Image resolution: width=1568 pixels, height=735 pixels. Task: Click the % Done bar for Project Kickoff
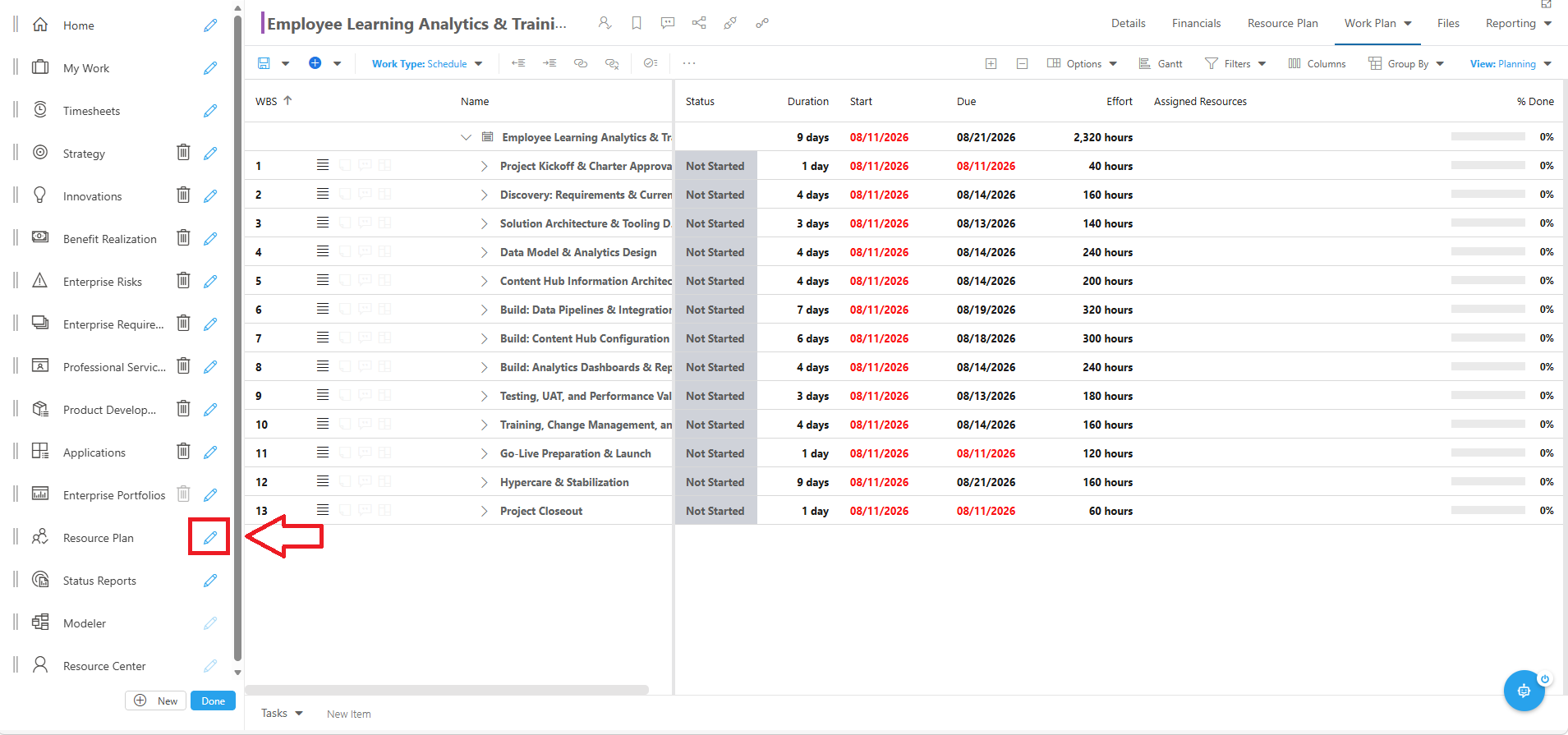pos(1488,165)
